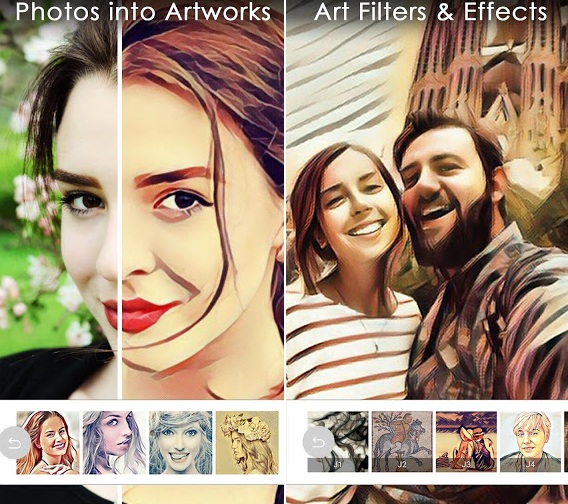Tap the red painted lips on the artwork side
Image resolution: width=568 pixels, height=504 pixels.
pyautogui.click(x=147, y=315)
